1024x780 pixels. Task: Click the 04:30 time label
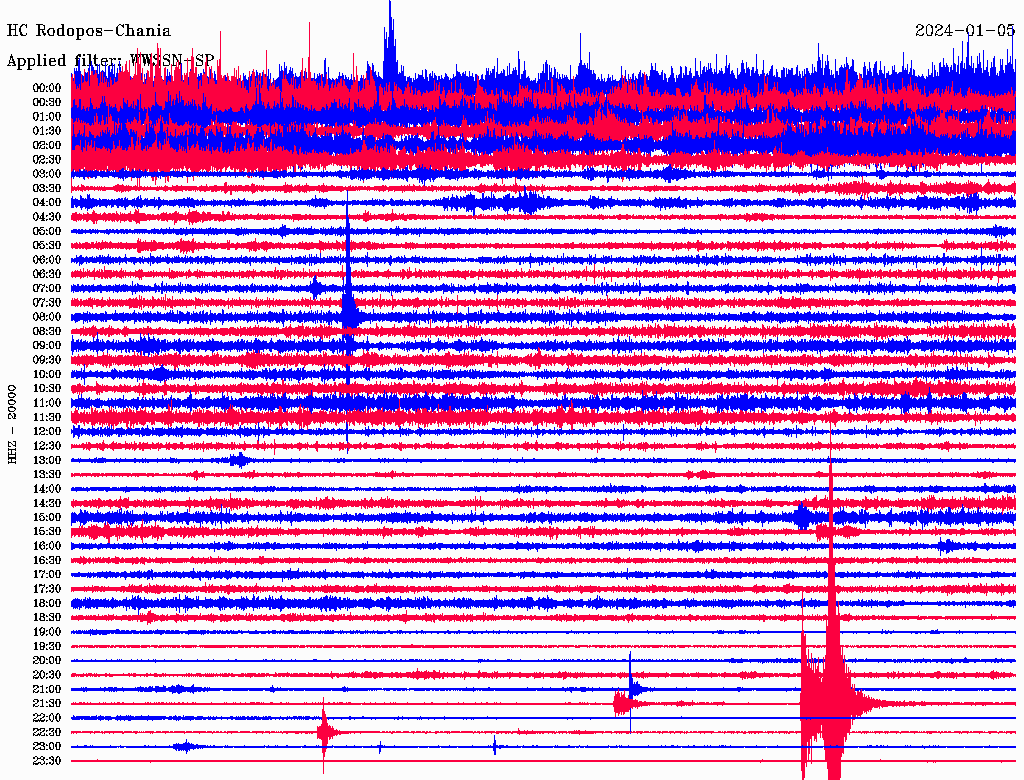(x=47, y=217)
